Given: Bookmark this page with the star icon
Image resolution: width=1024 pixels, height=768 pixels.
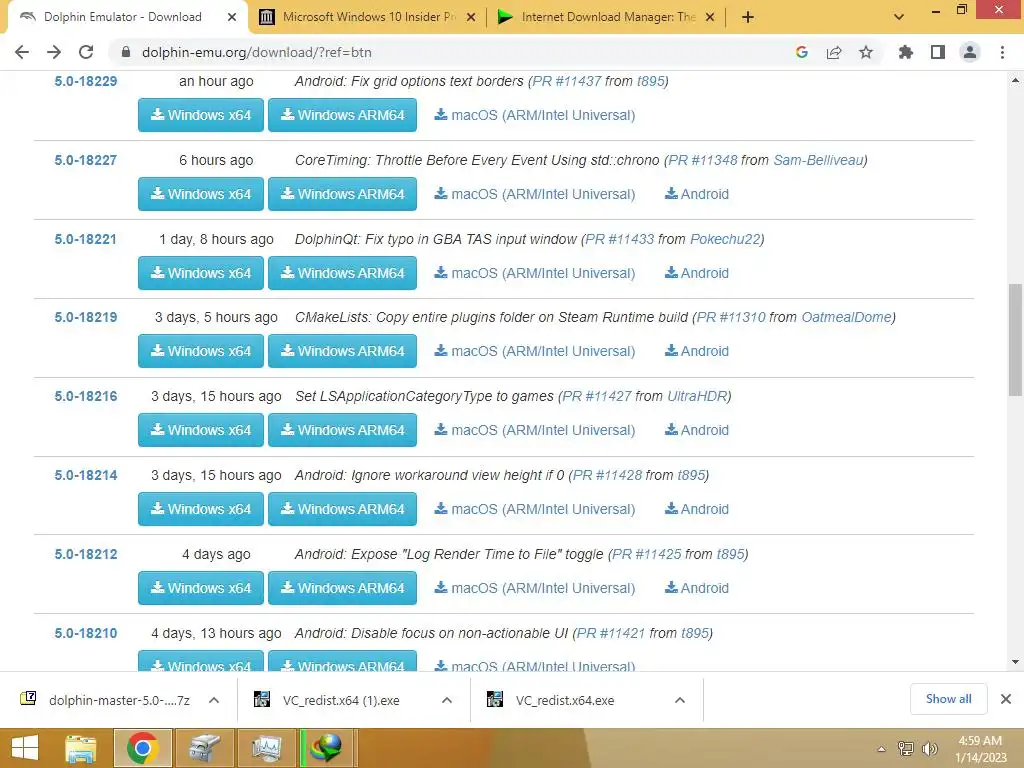Looking at the screenshot, I should click(866, 52).
